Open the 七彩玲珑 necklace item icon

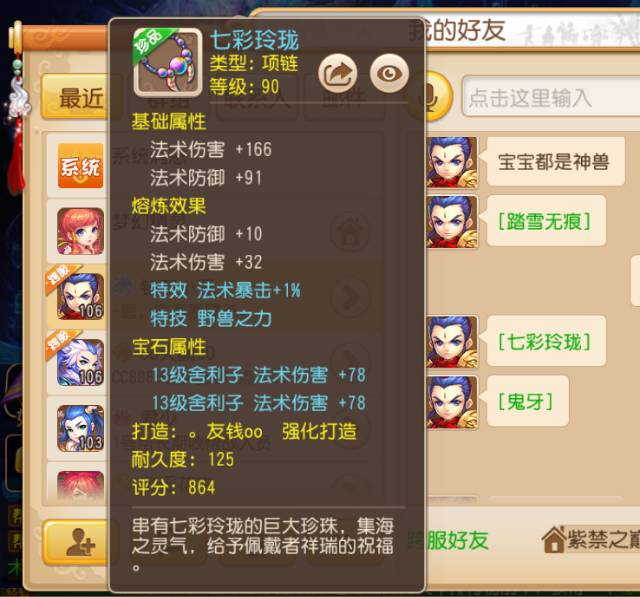[x=168, y=62]
